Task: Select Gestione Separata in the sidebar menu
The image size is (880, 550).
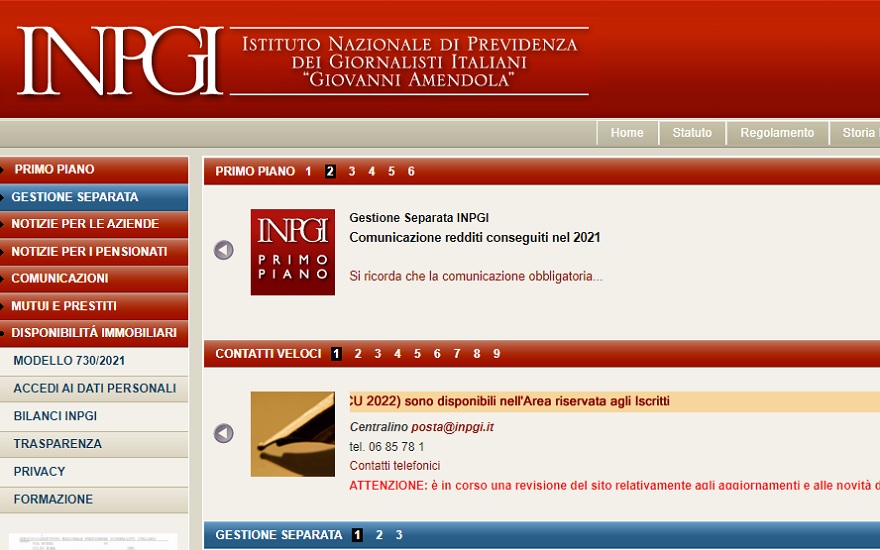Action: click(94, 197)
